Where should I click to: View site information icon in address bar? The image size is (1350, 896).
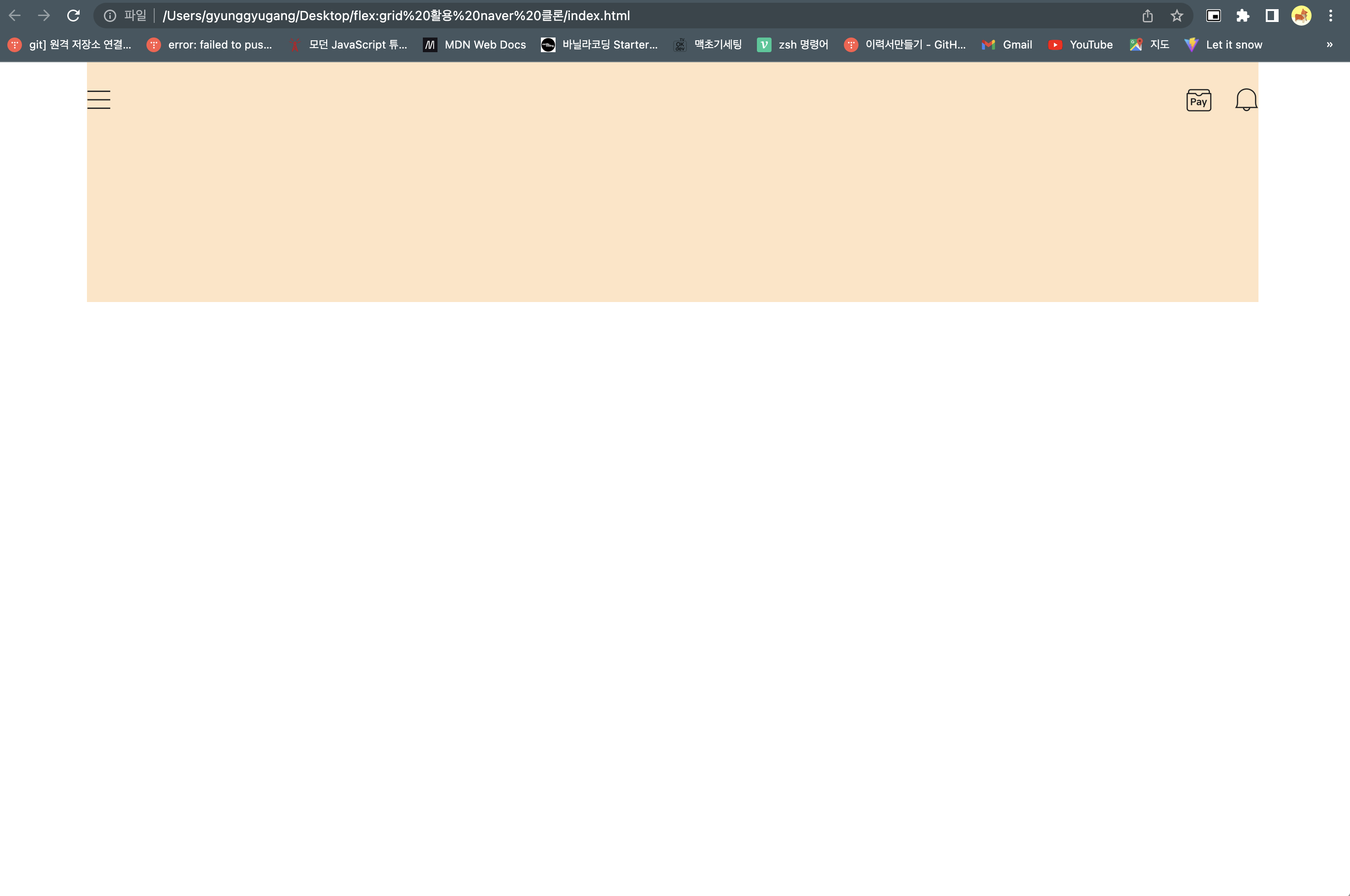[110, 16]
